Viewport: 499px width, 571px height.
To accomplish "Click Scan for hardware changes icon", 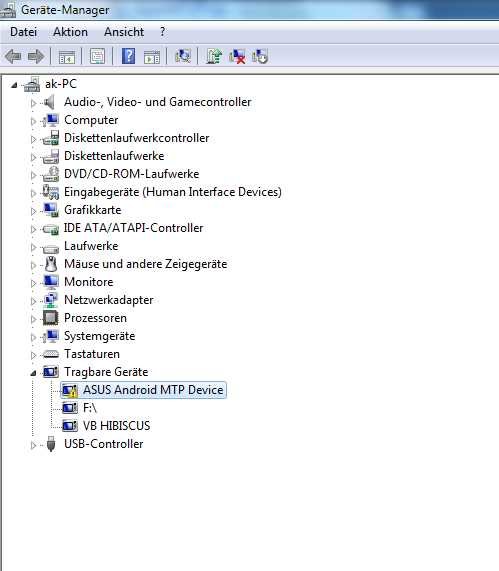I will point(183,56).
